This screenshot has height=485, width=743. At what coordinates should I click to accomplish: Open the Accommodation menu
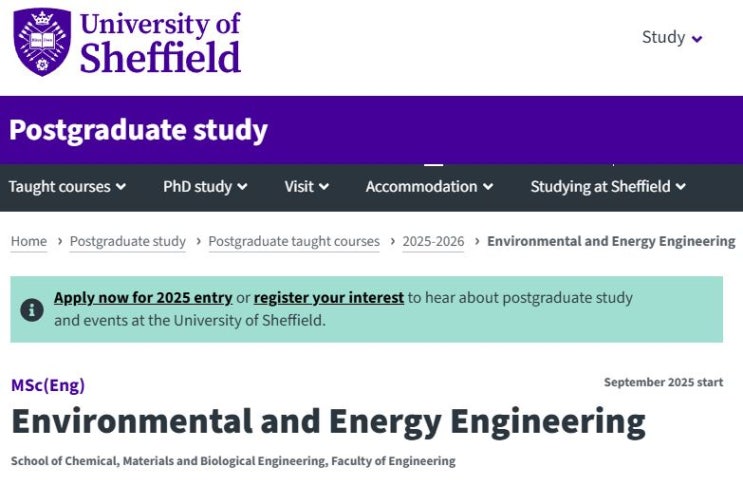pyautogui.click(x=429, y=187)
